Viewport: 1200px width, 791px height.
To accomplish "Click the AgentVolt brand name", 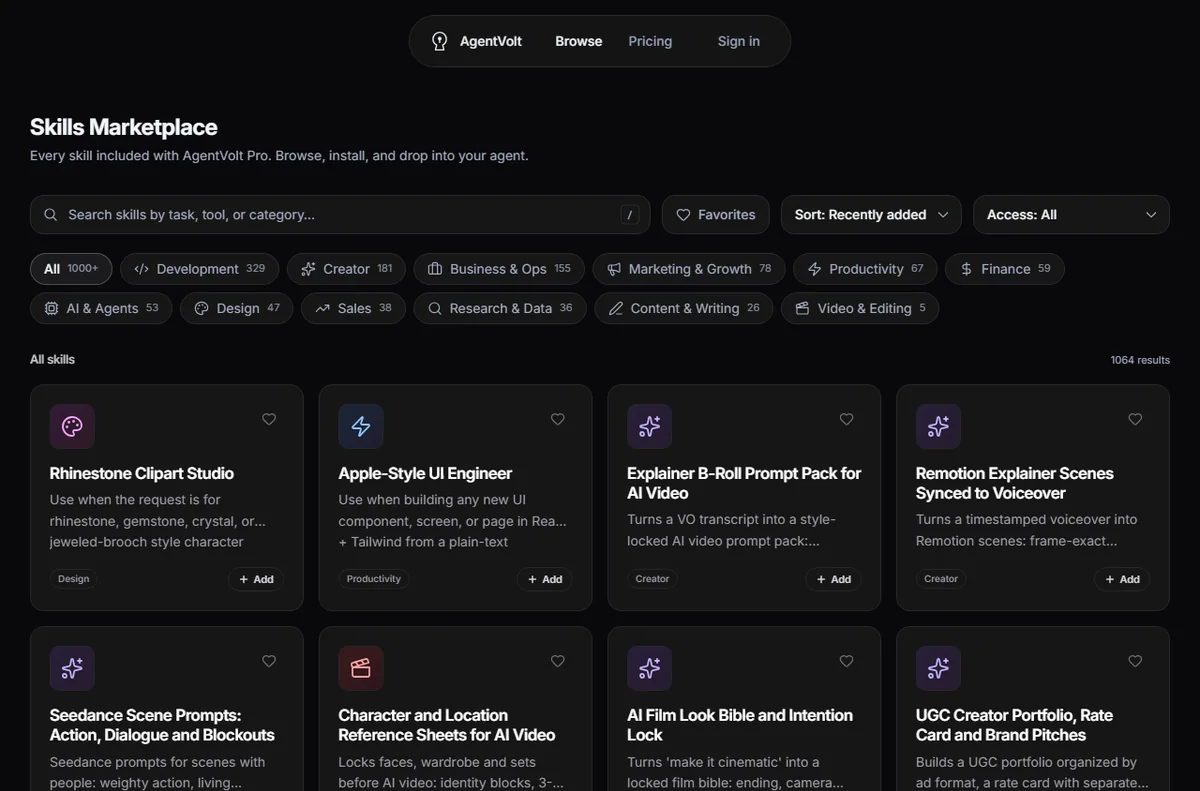I will coord(491,41).
